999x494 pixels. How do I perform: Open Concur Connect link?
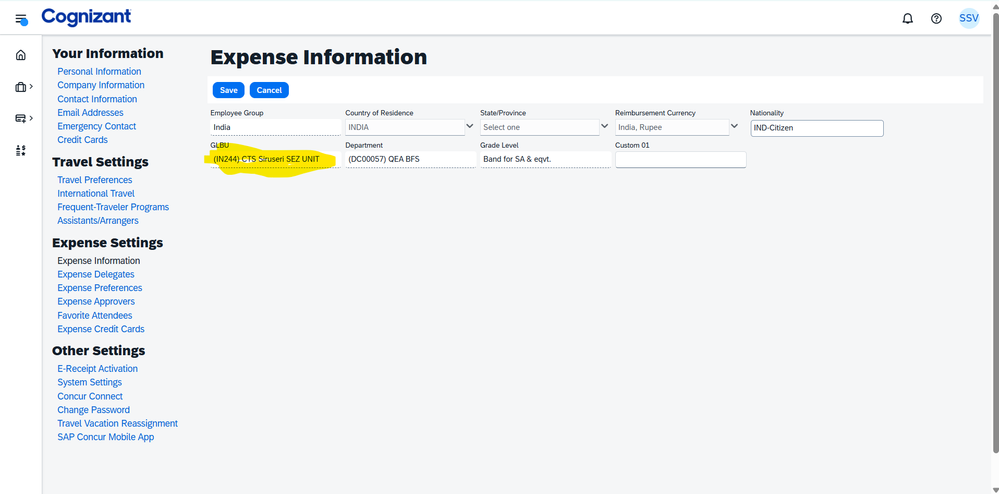click(90, 396)
